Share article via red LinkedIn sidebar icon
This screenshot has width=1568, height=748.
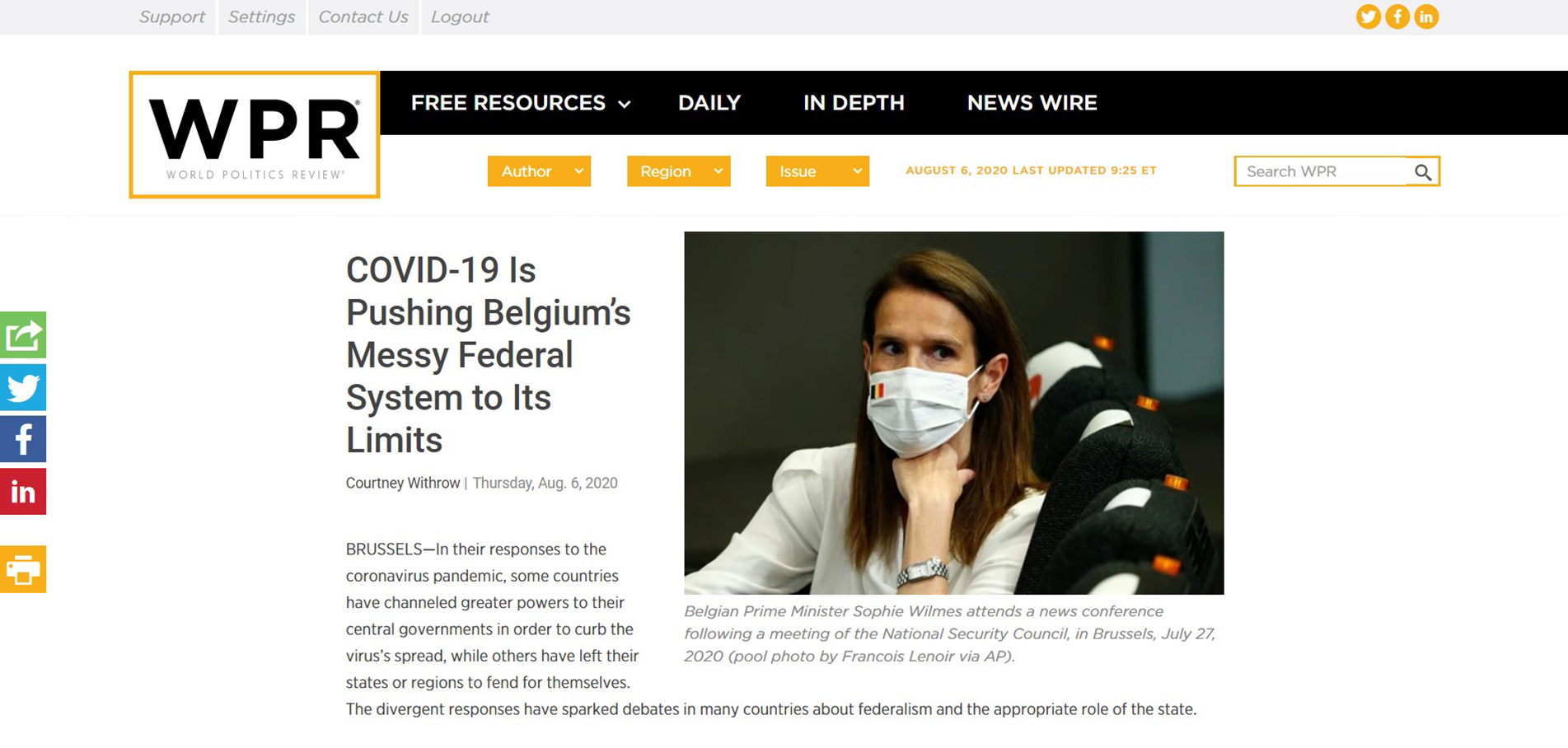click(x=23, y=492)
